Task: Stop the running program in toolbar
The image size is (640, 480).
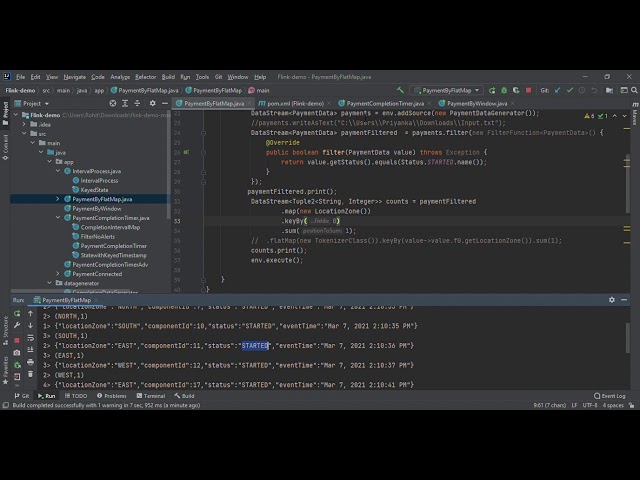Action: pos(529,90)
